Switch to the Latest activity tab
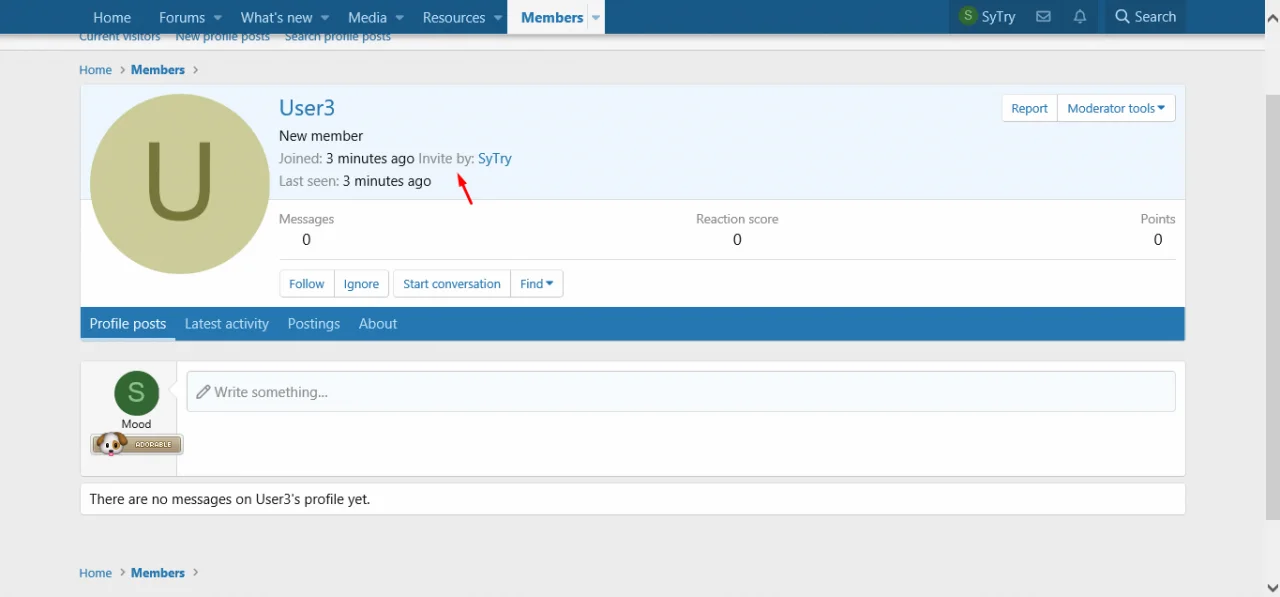The image size is (1280, 597). (227, 324)
